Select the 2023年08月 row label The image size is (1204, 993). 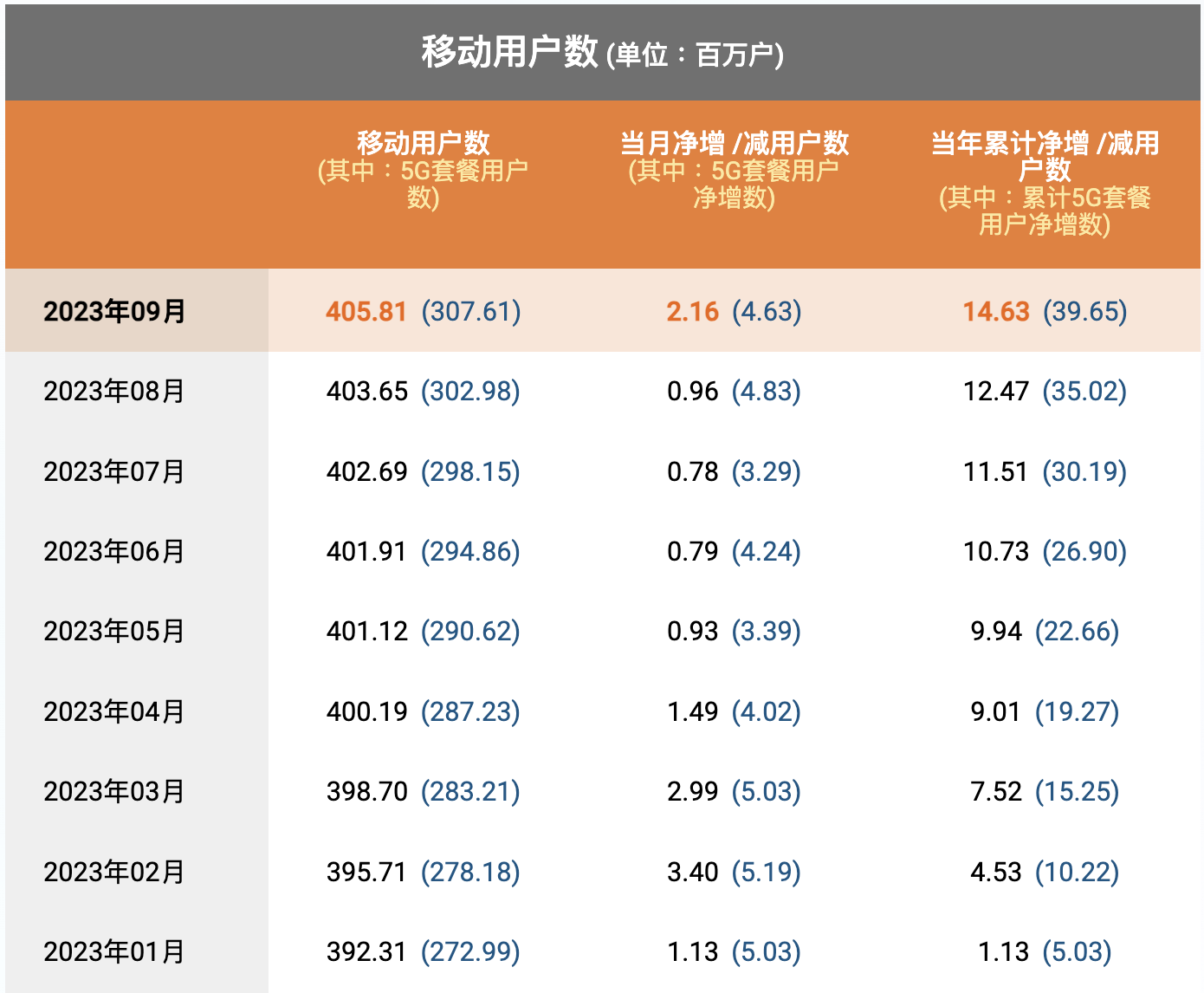pos(114,391)
